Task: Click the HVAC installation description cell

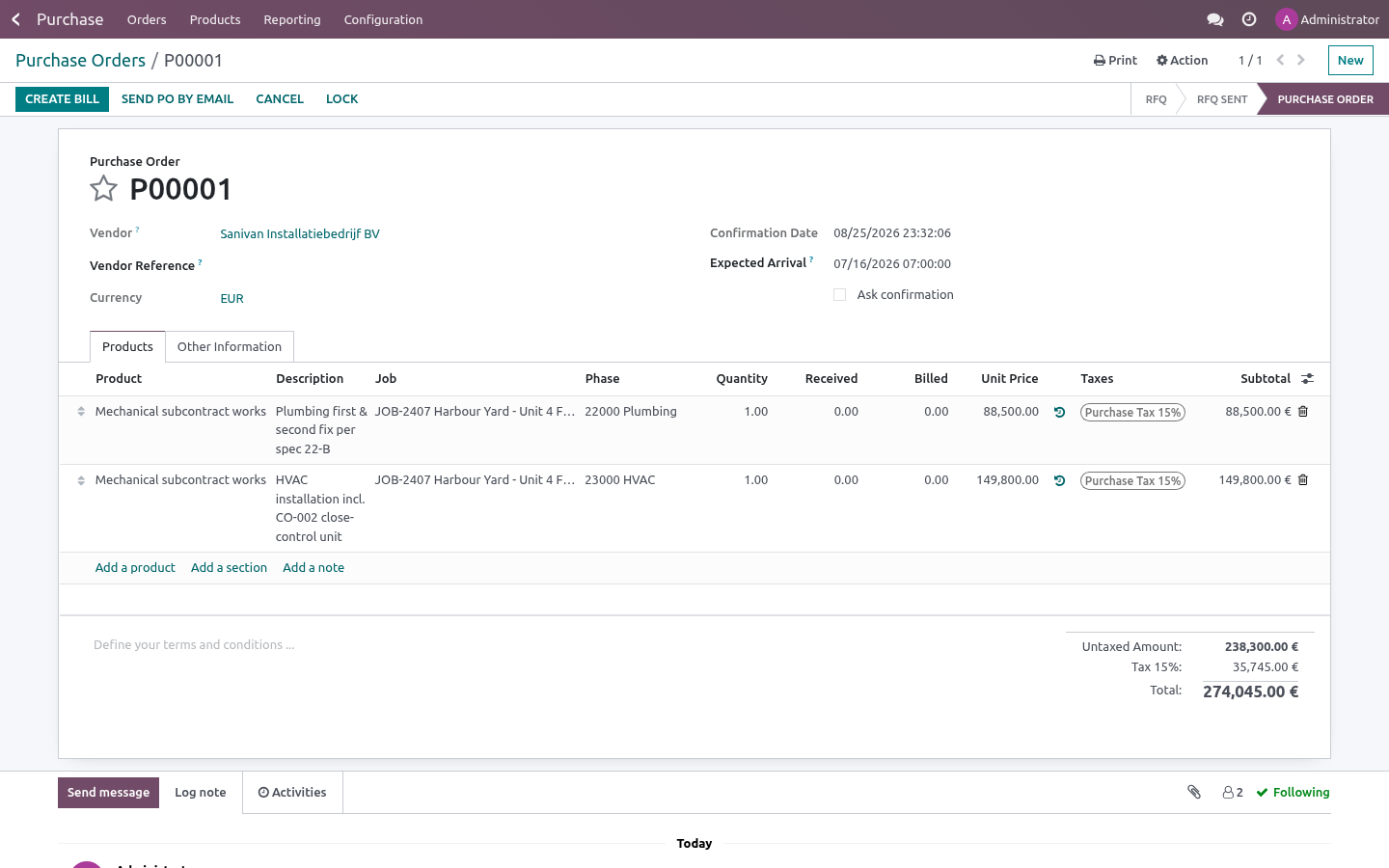Action: pos(321,508)
